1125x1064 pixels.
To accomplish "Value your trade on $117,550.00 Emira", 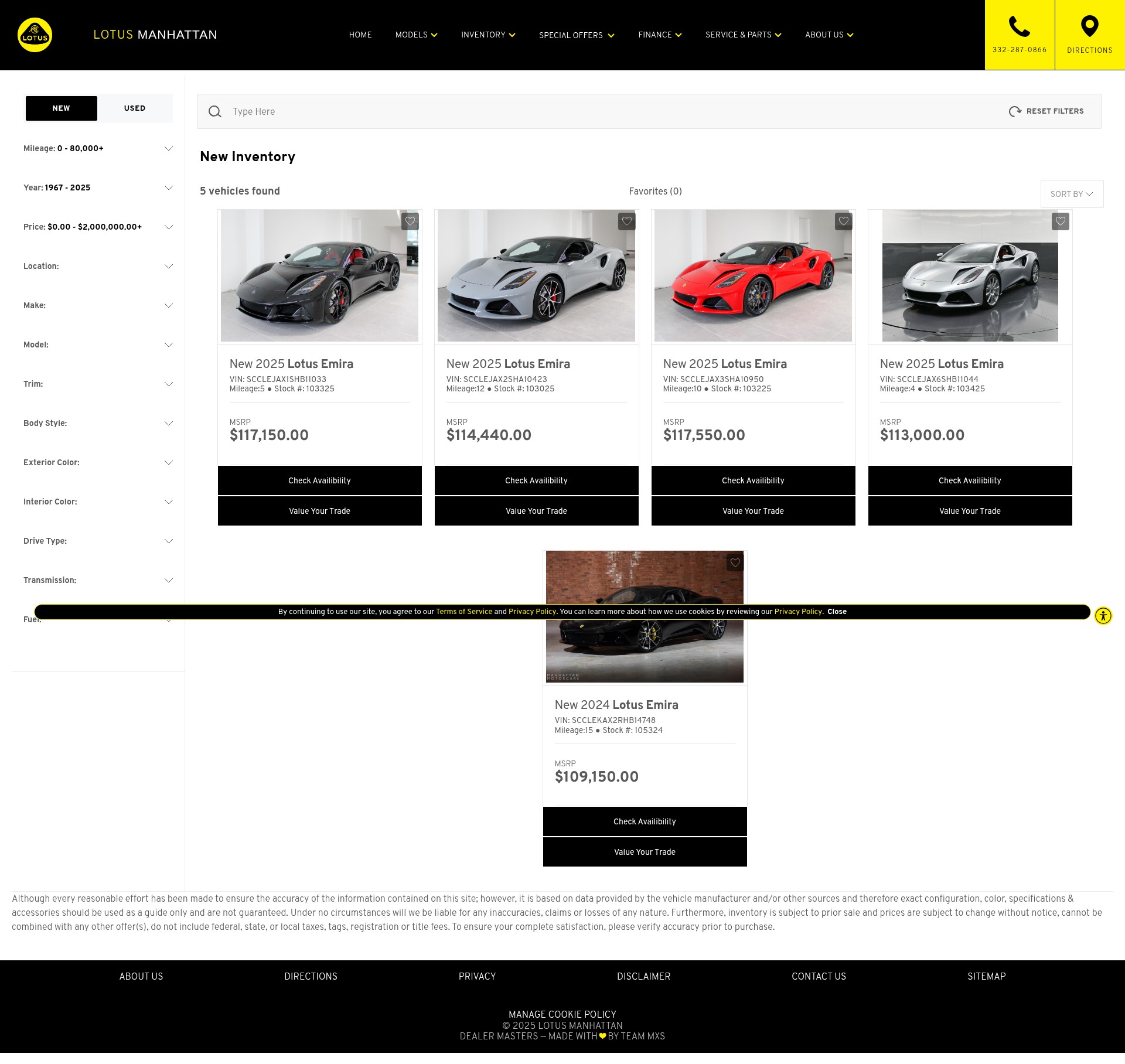I will [754, 511].
